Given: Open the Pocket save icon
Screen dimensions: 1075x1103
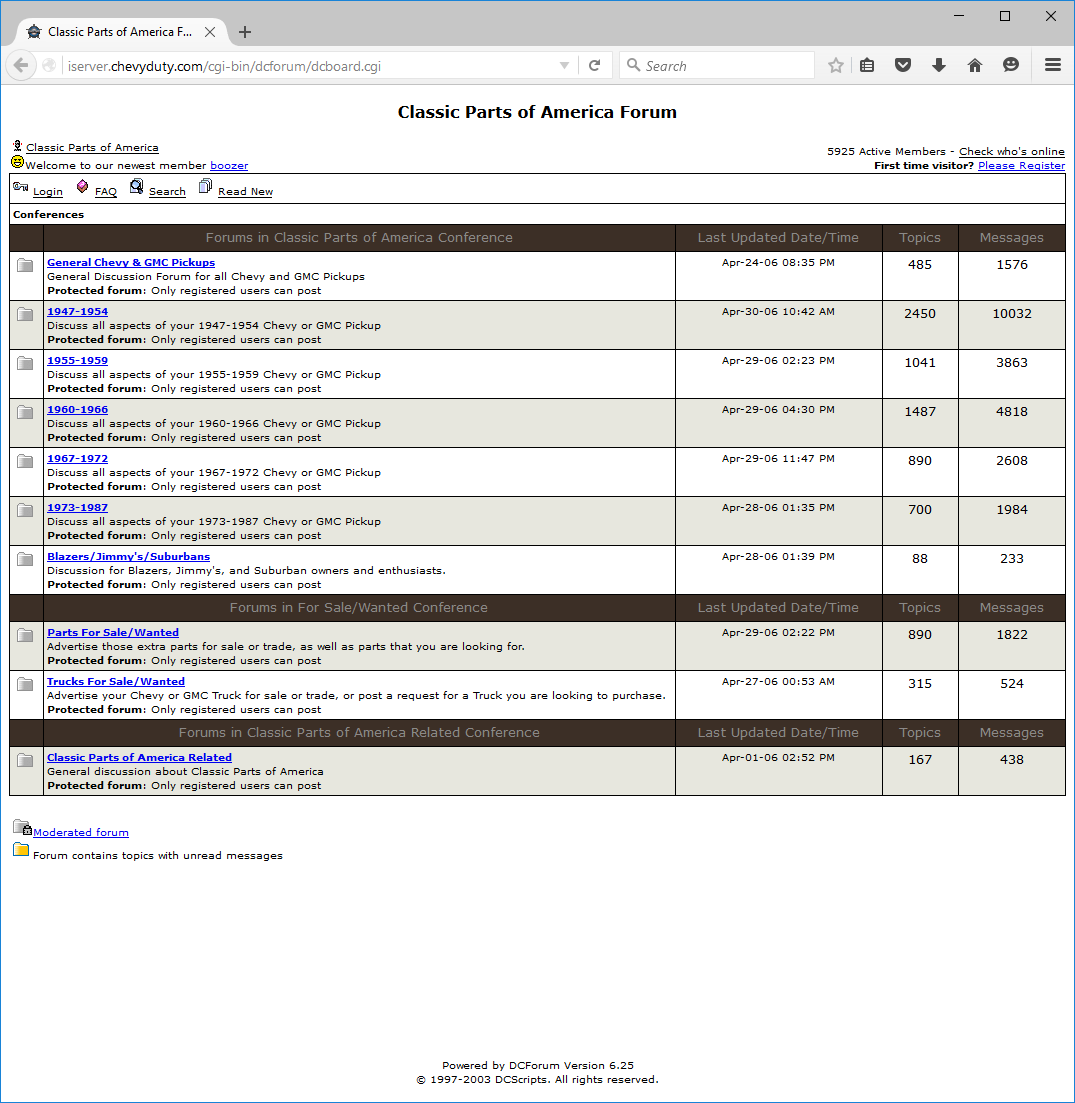Looking at the screenshot, I should [x=902, y=65].
